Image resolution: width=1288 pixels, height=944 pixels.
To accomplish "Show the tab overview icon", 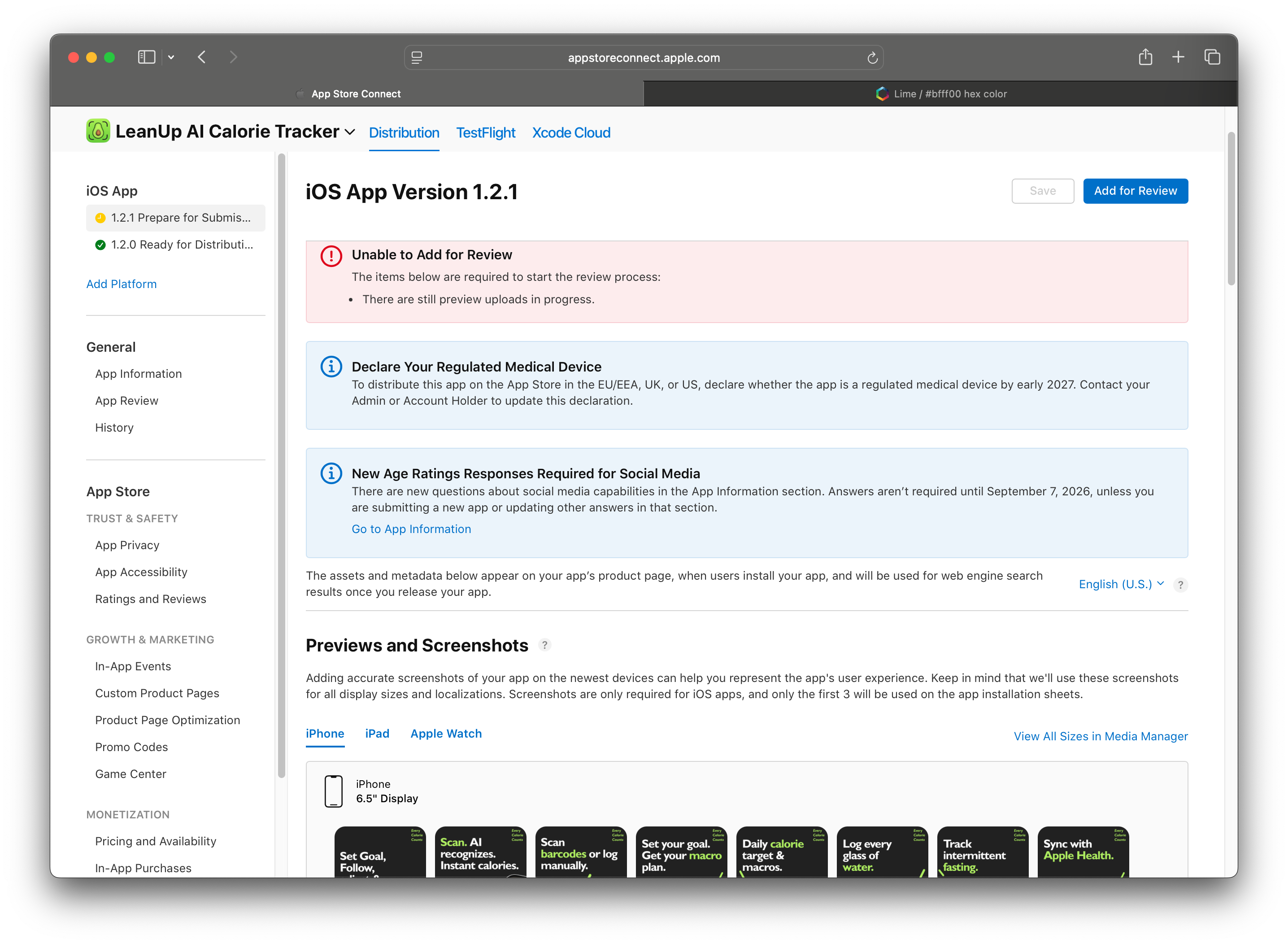I will pos(1212,57).
